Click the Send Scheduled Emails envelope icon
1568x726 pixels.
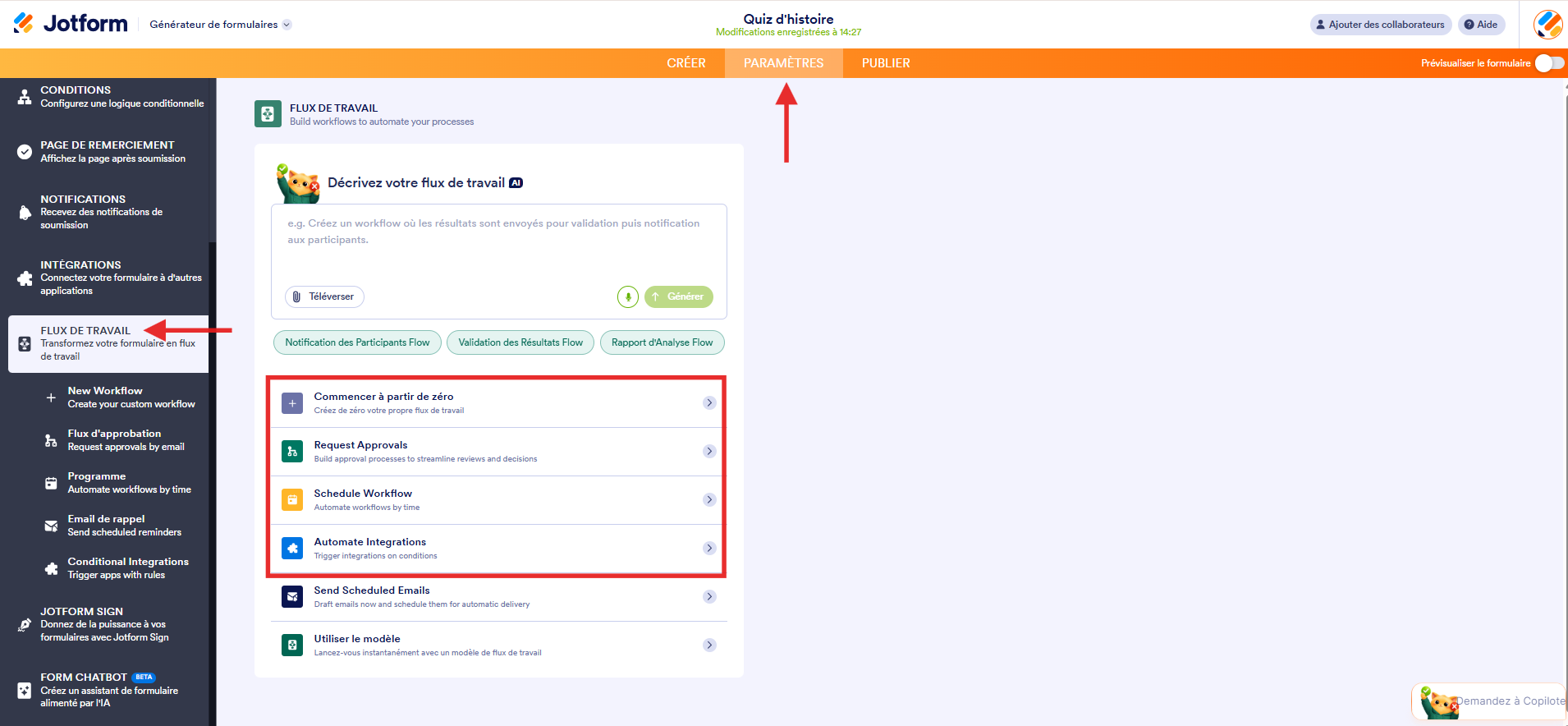292,597
